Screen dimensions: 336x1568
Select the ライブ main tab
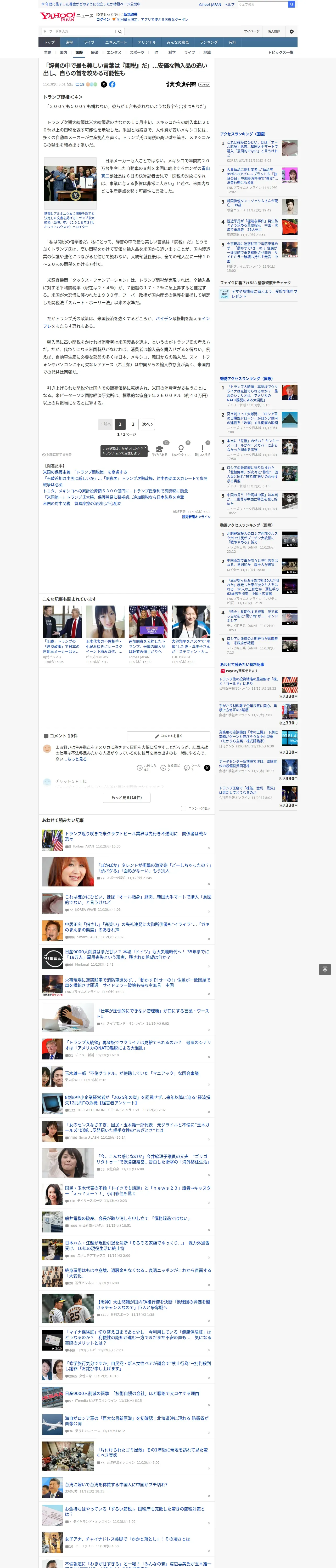click(89, 43)
